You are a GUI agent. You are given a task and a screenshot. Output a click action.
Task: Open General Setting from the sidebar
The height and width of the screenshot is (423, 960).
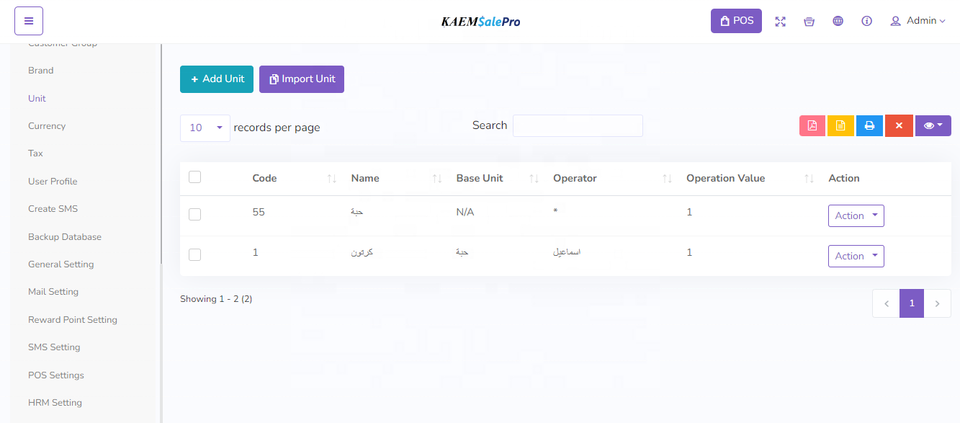point(61,264)
